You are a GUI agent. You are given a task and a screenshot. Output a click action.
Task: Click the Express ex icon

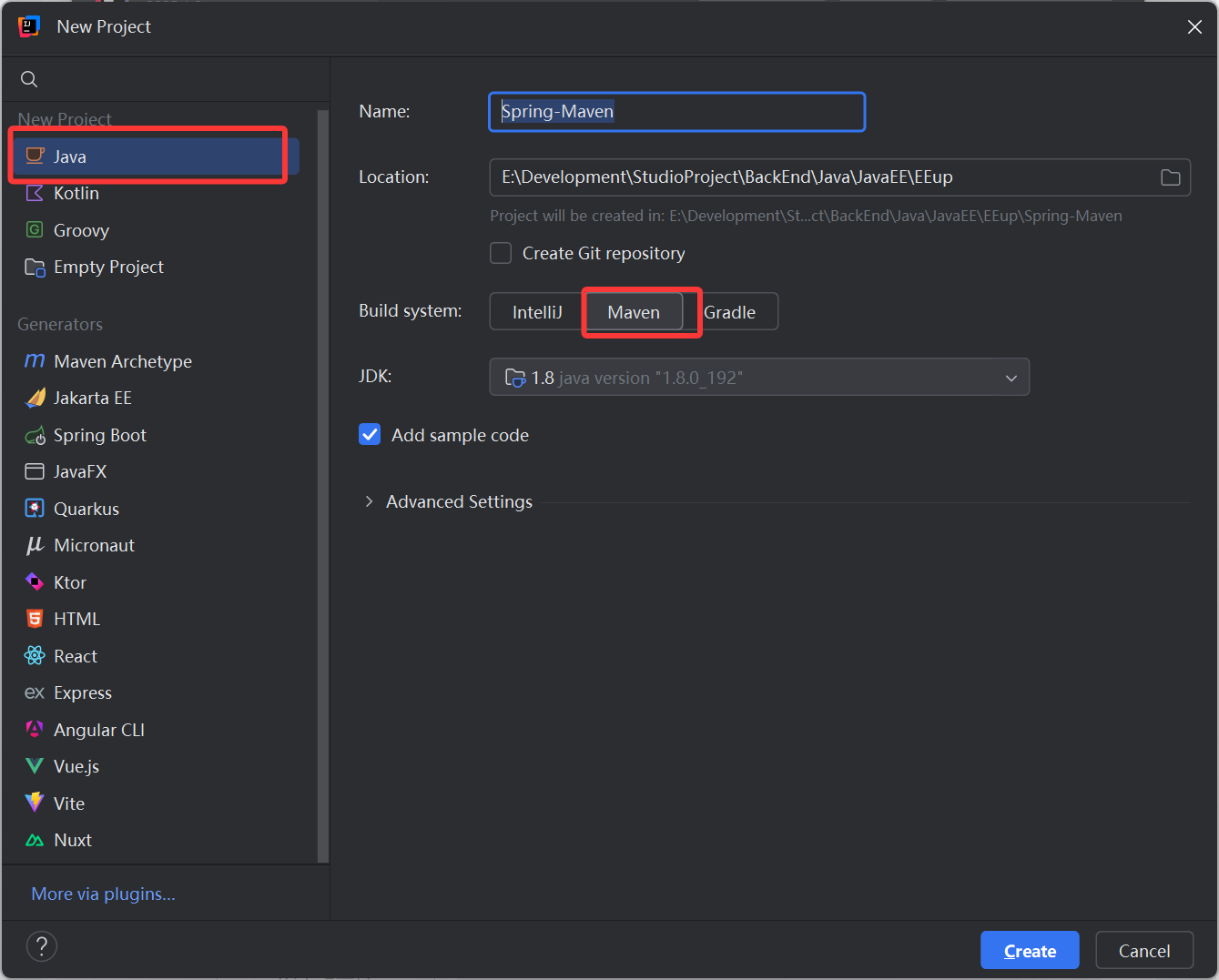tap(35, 692)
